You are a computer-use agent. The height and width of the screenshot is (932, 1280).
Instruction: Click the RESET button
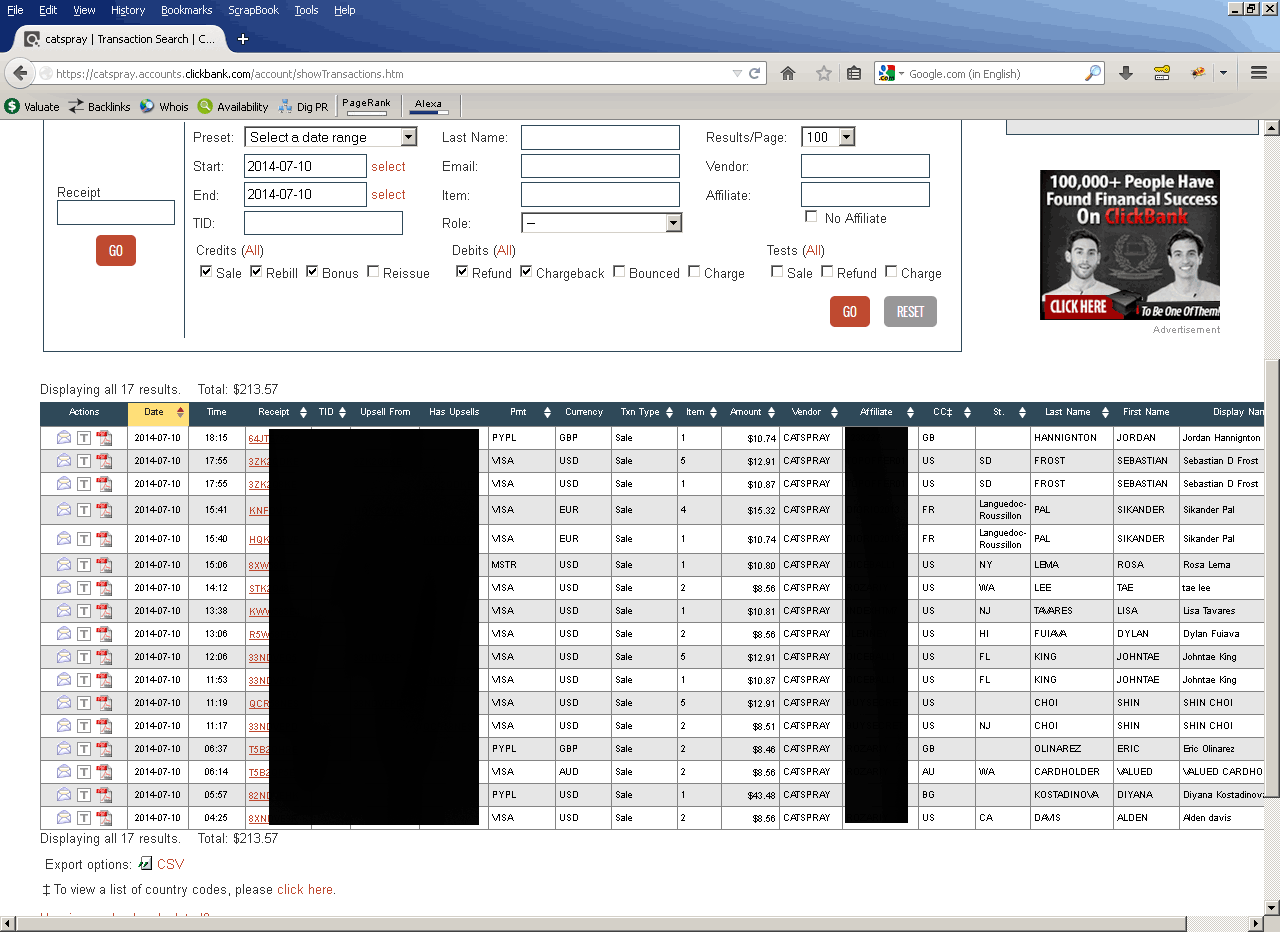pos(910,311)
